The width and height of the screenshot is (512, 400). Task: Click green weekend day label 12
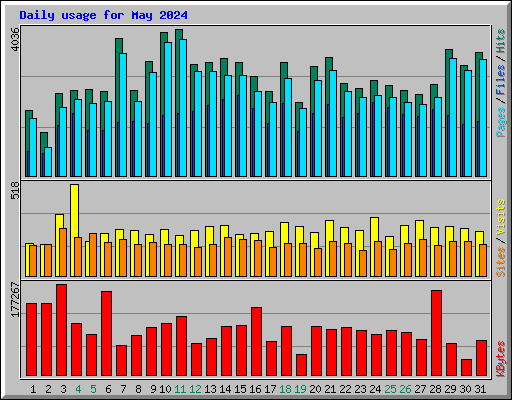click(195, 389)
